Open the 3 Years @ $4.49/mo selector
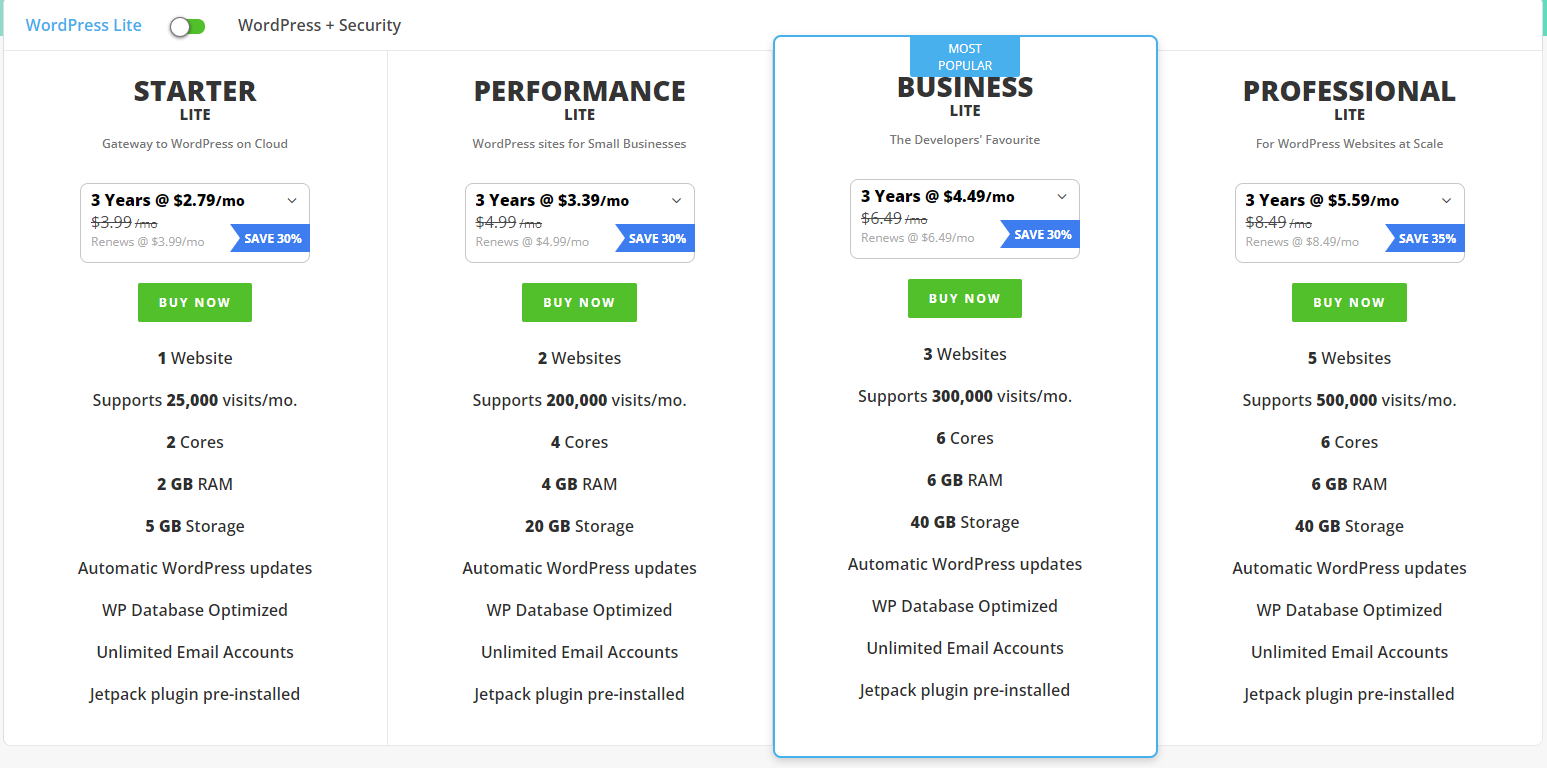This screenshot has height=768, width=1547. 965,219
